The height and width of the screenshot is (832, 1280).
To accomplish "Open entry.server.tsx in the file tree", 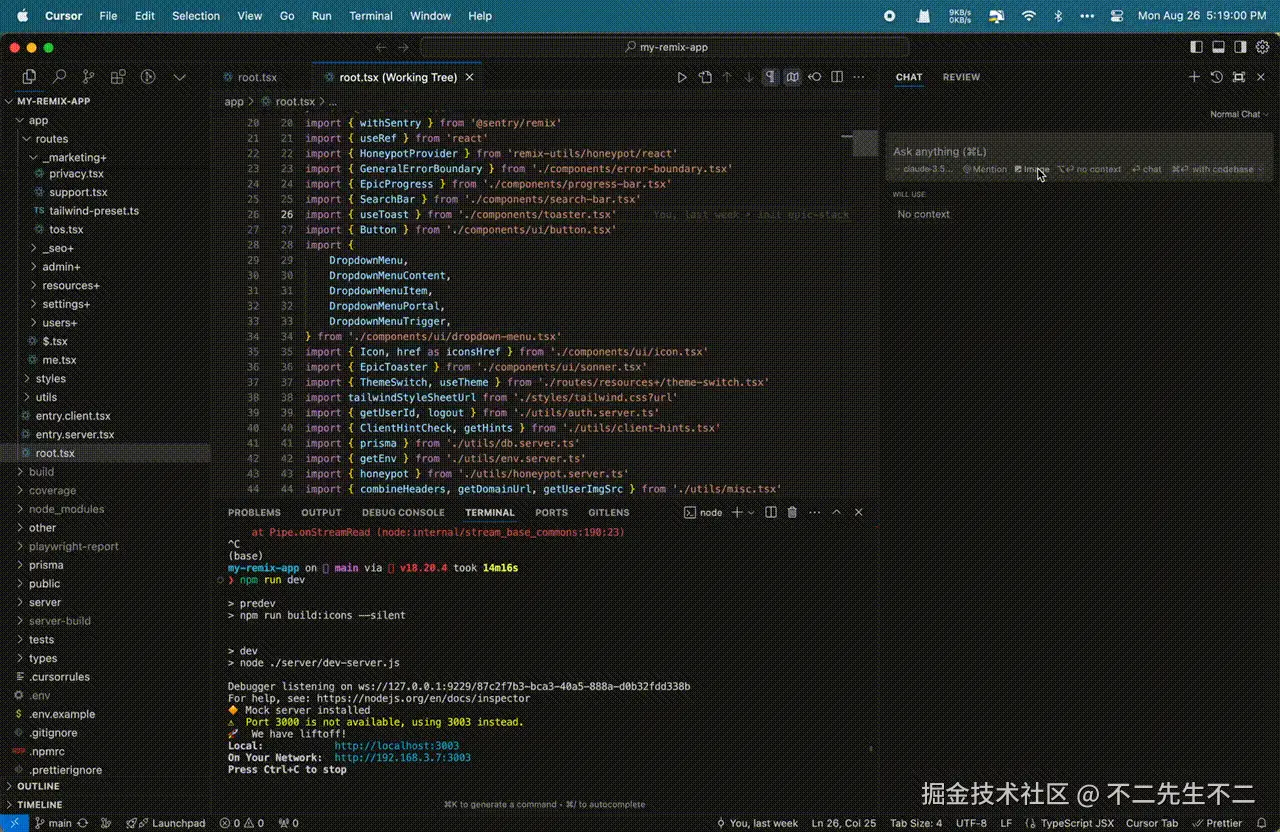I will (74, 434).
